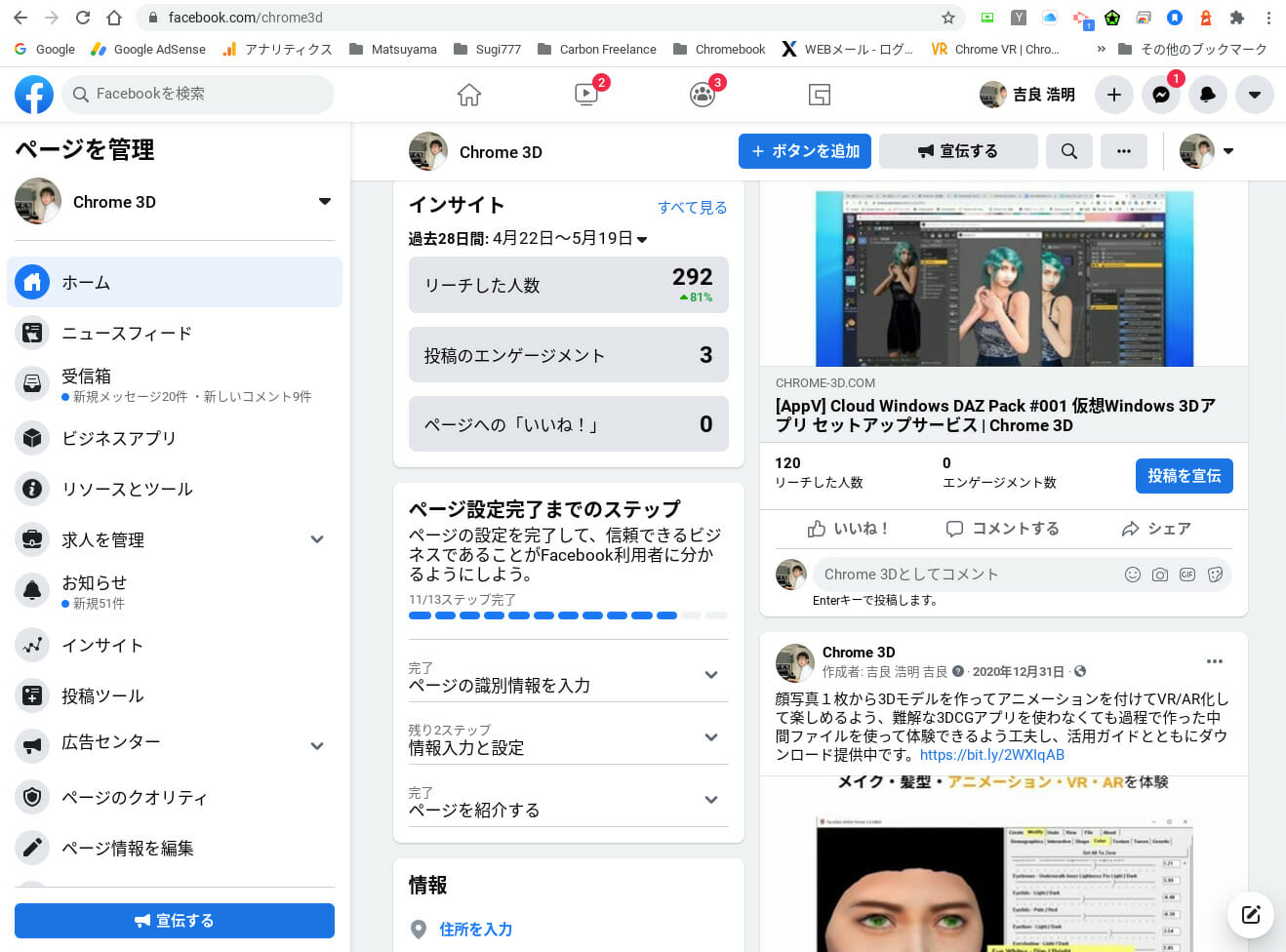Click the browser address bar URL

pos(246,18)
